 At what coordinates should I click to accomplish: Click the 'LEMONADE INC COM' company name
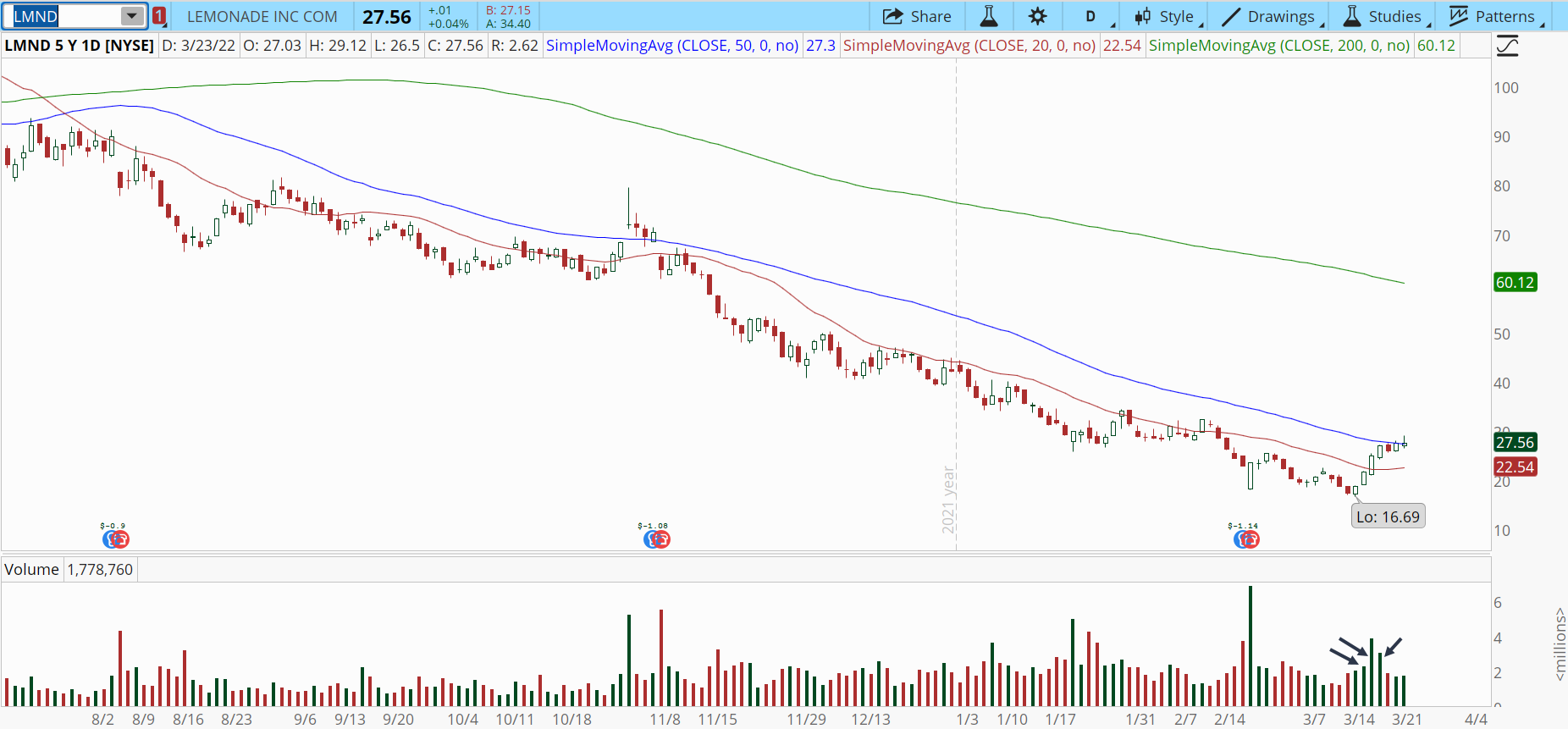coord(262,17)
